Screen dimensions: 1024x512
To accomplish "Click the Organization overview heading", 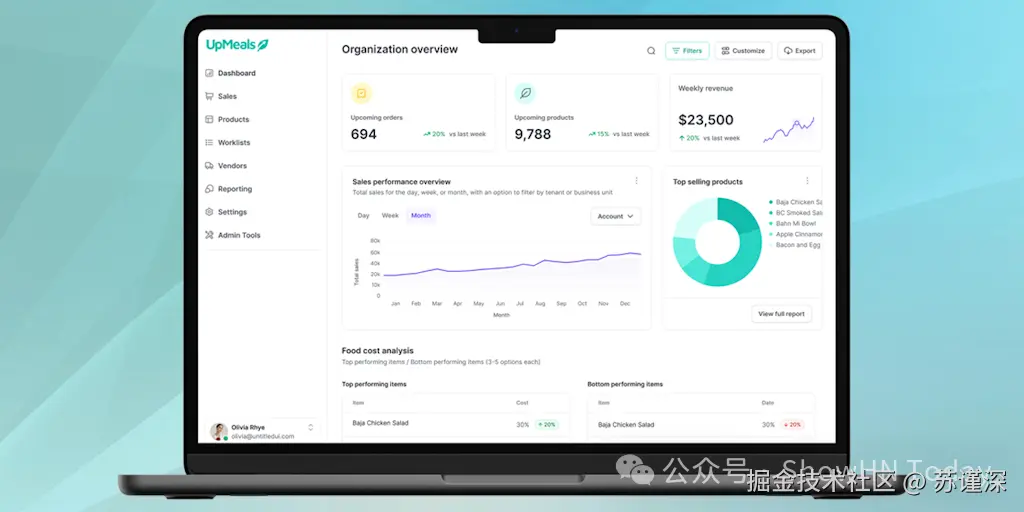I will 400,50.
